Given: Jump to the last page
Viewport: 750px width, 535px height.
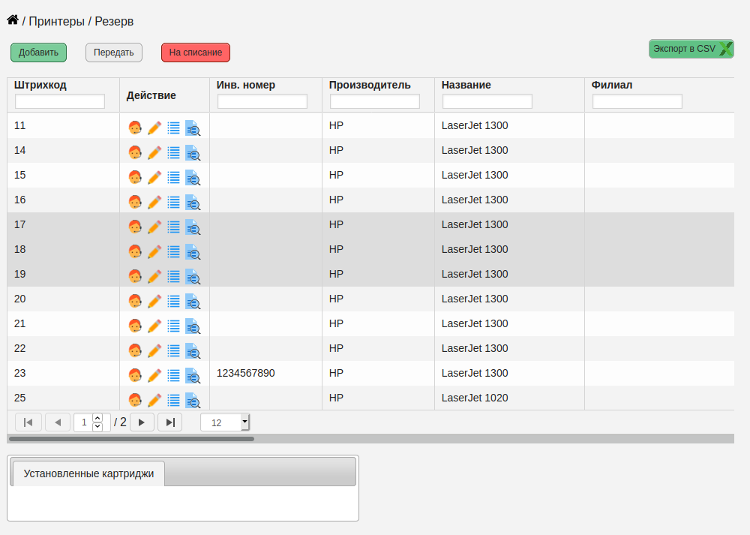Looking at the screenshot, I should point(170,422).
